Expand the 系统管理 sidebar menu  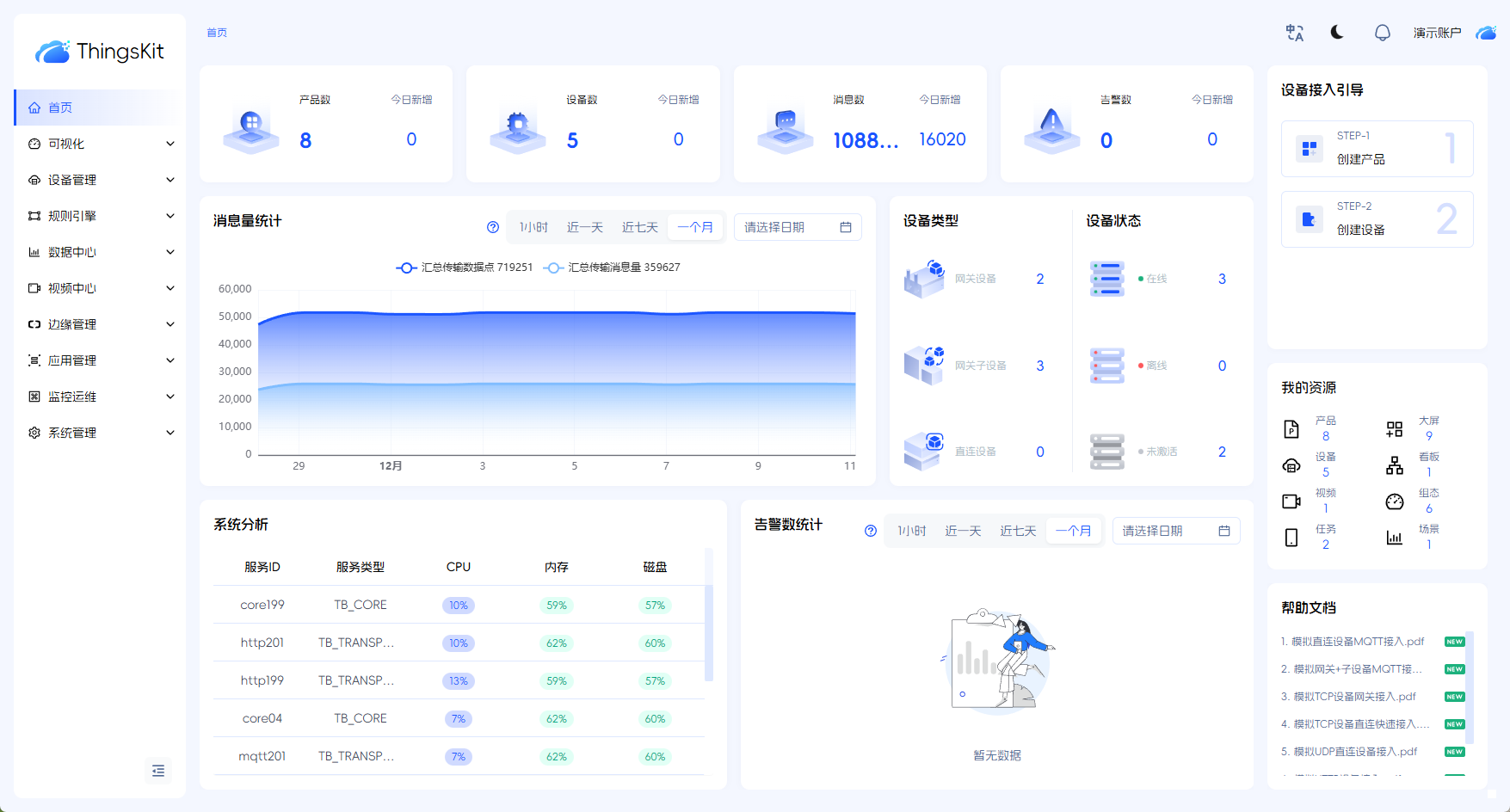[x=101, y=433]
